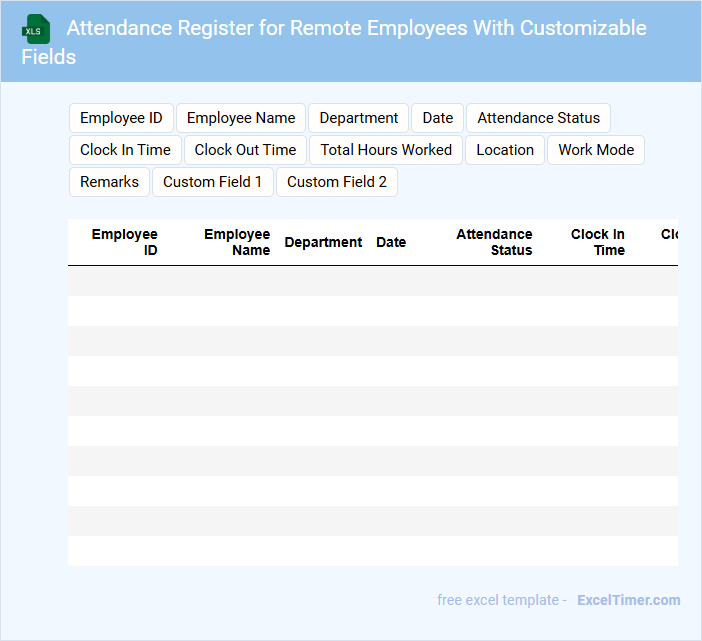Select the Employee Name field tag
702x641 pixels.
[241, 118]
